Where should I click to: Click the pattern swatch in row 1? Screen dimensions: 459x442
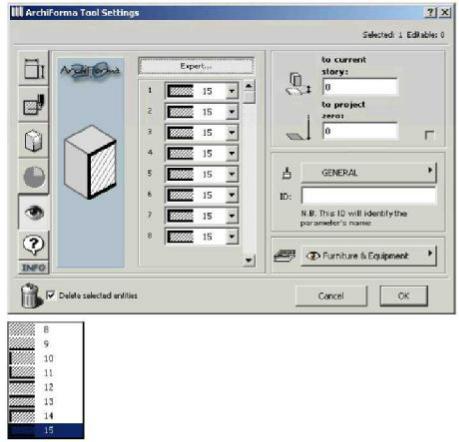[180, 91]
